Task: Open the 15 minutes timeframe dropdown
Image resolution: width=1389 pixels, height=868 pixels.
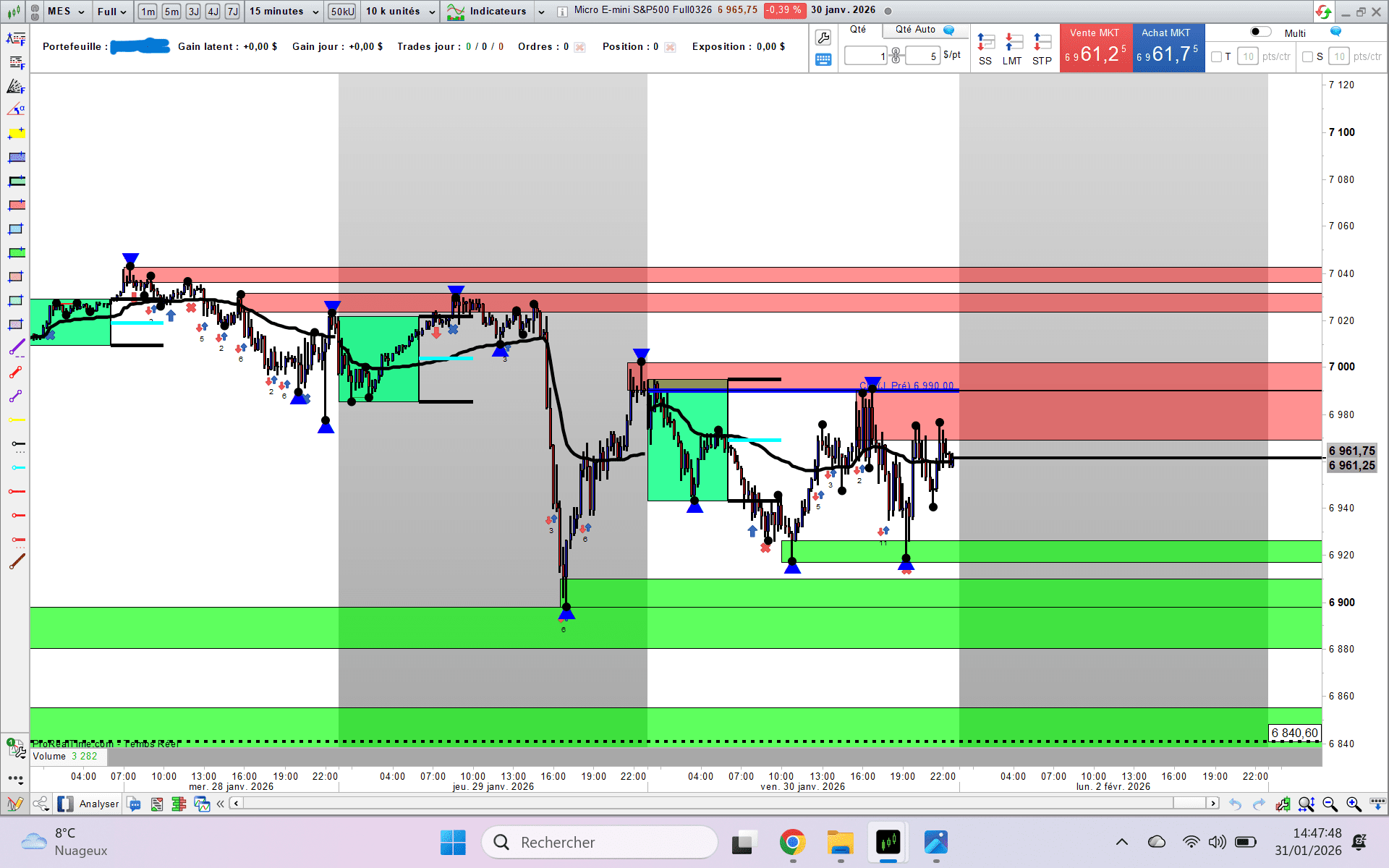Action: click(x=284, y=11)
